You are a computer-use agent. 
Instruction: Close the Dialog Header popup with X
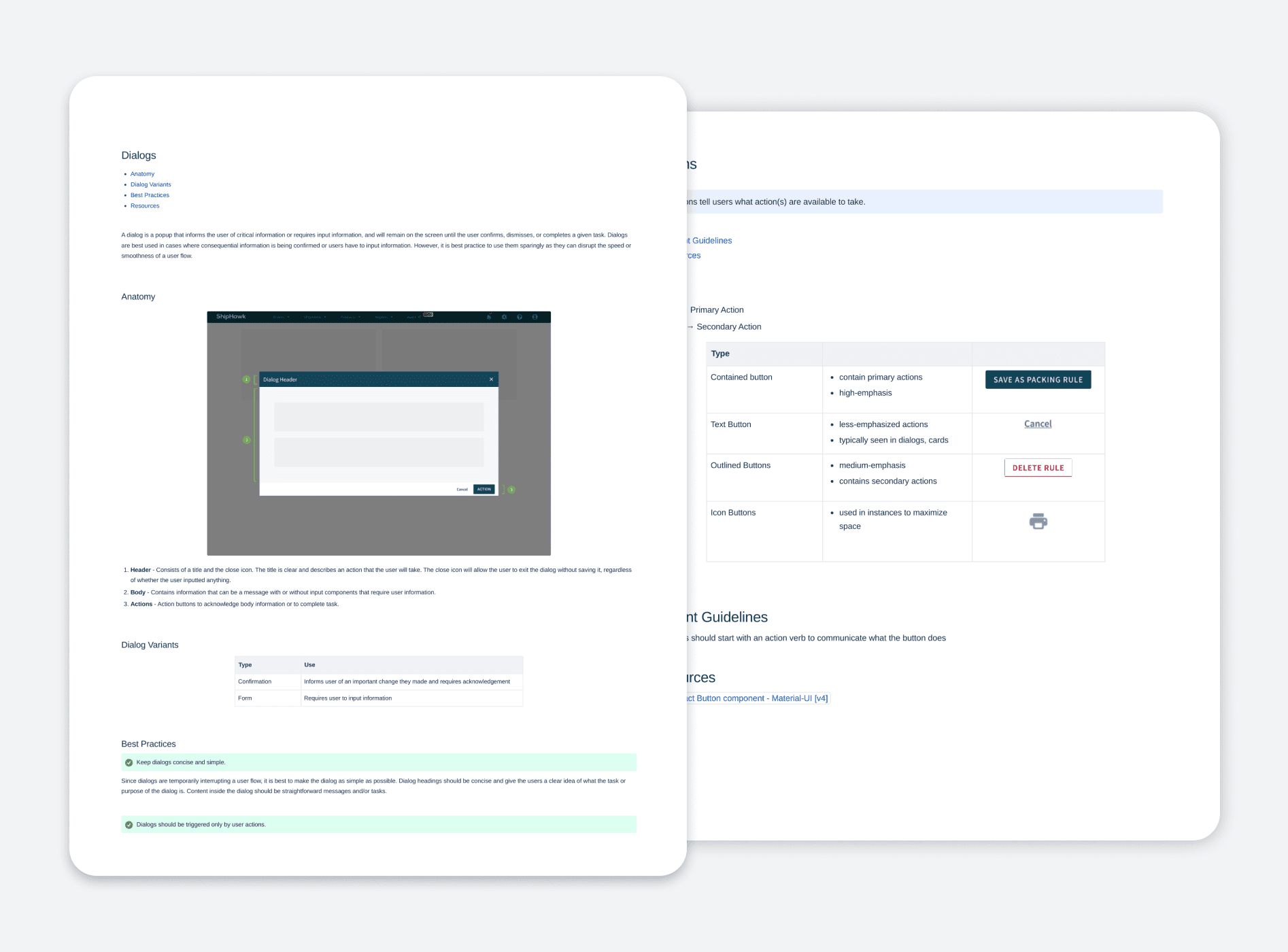(491, 379)
